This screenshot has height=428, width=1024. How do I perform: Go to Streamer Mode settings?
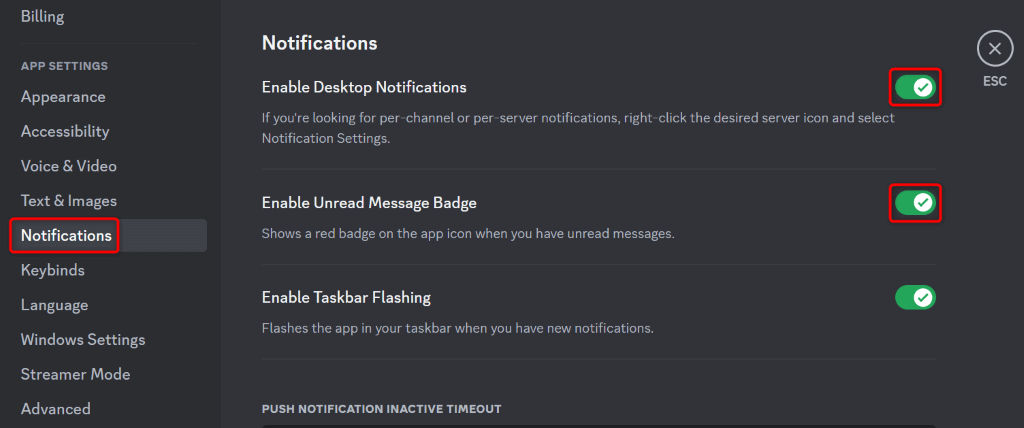click(x=76, y=374)
